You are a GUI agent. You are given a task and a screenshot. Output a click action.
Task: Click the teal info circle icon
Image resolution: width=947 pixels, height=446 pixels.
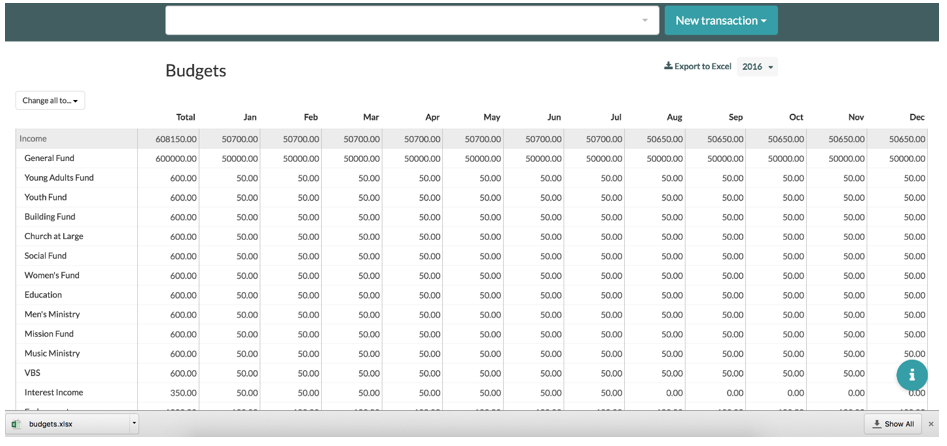(912, 375)
